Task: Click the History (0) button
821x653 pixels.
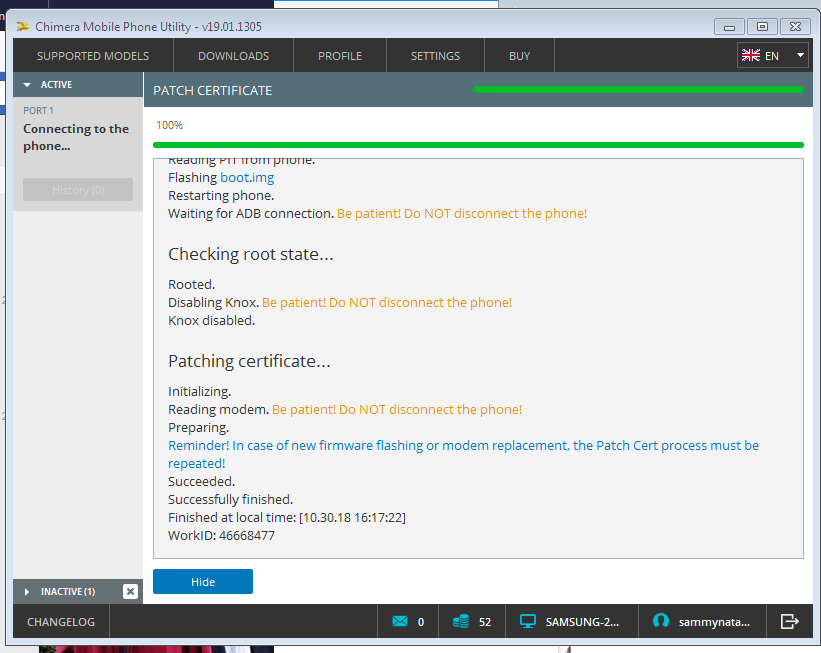Action: point(78,190)
